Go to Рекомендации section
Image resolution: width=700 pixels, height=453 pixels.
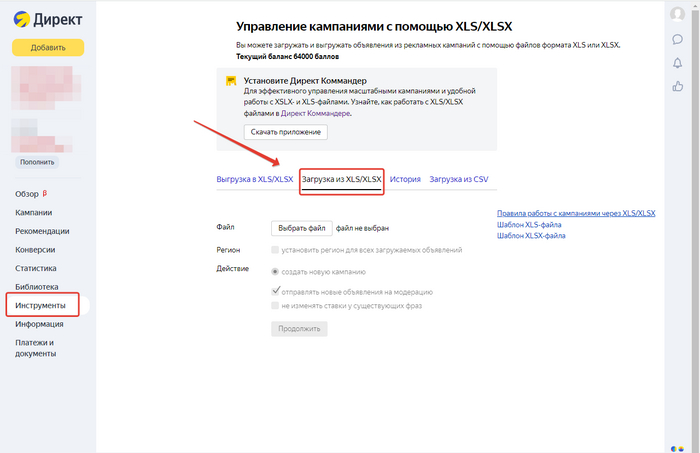pos(42,231)
